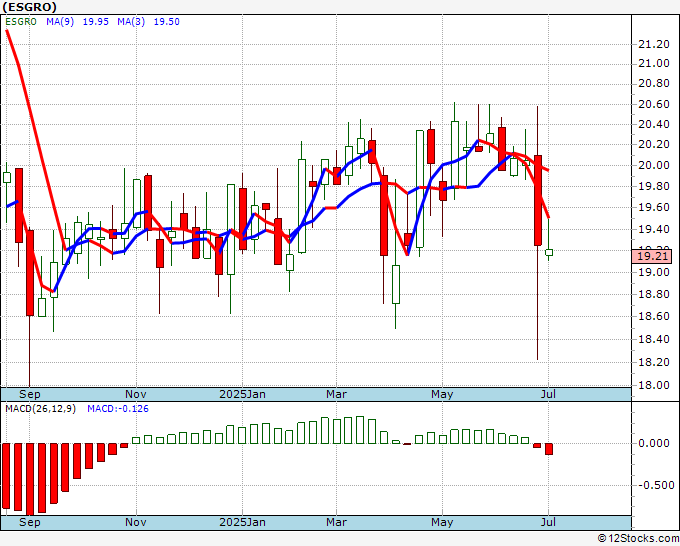Click the 20.40 price axis label
This screenshot has height=546, width=680.
654,124
